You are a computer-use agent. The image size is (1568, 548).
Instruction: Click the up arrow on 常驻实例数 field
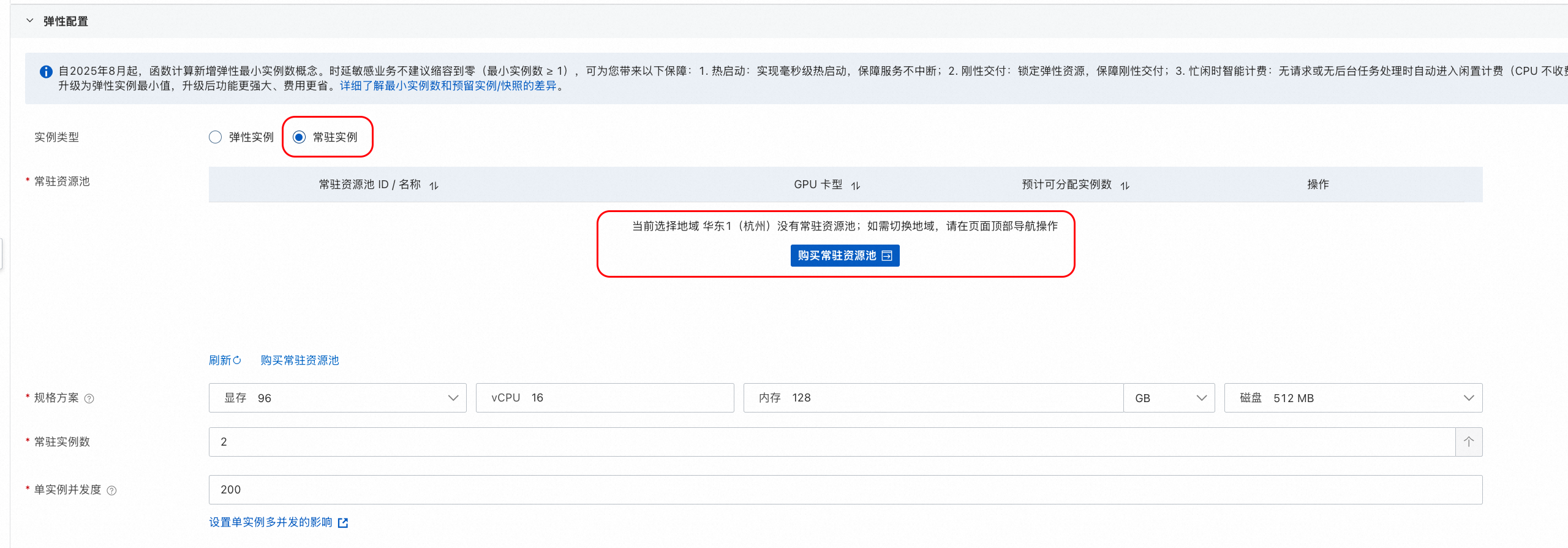[1469, 442]
